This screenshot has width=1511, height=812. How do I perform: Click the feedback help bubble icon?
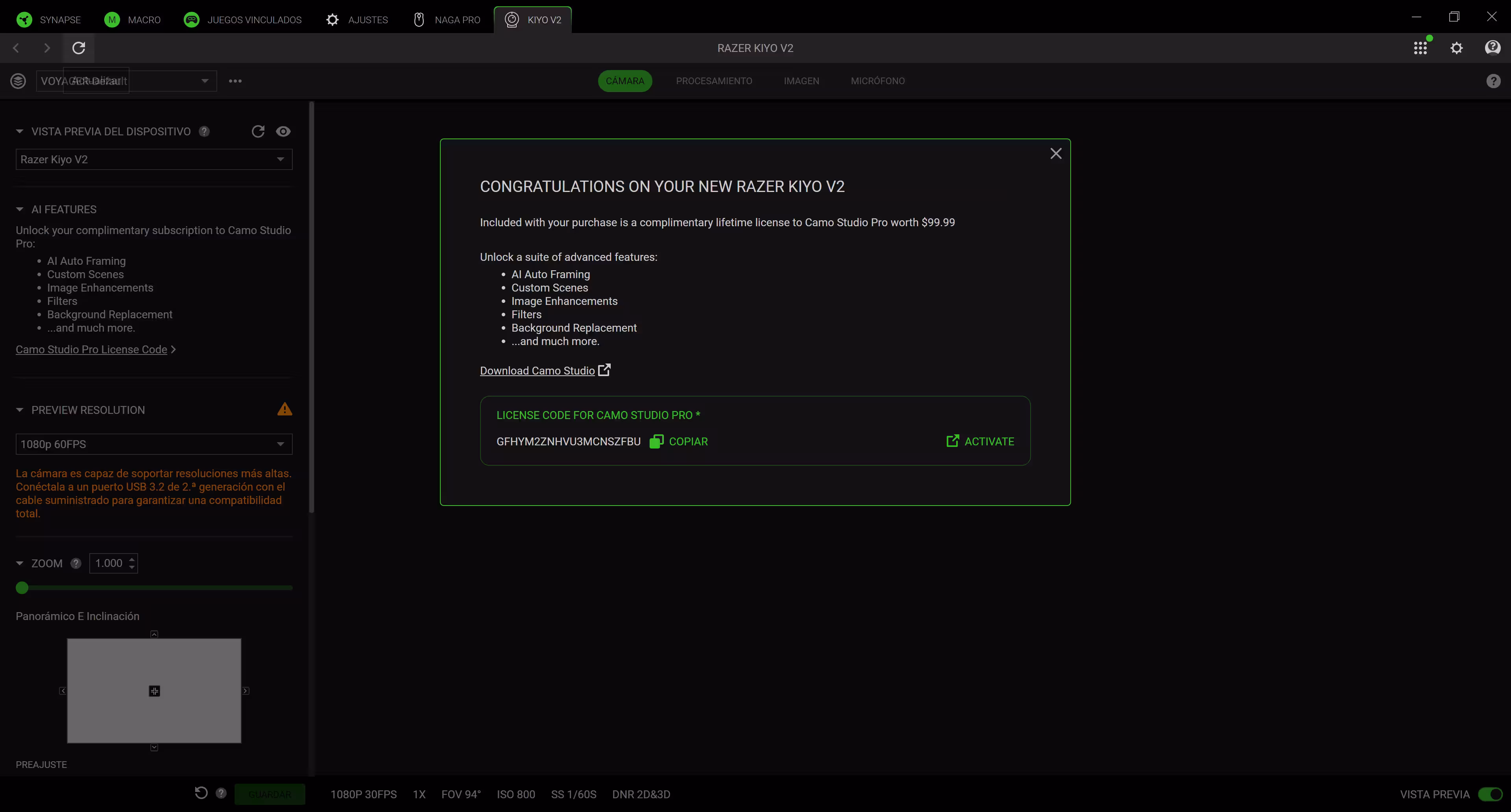click(1492, 48)
